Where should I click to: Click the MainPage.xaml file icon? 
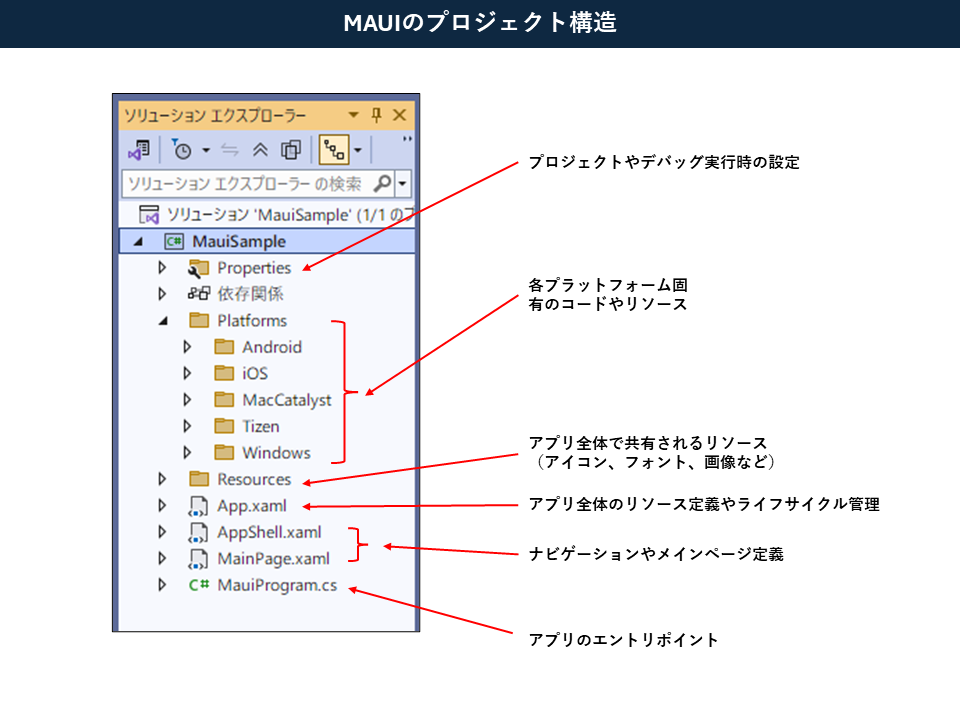[198, 559]
